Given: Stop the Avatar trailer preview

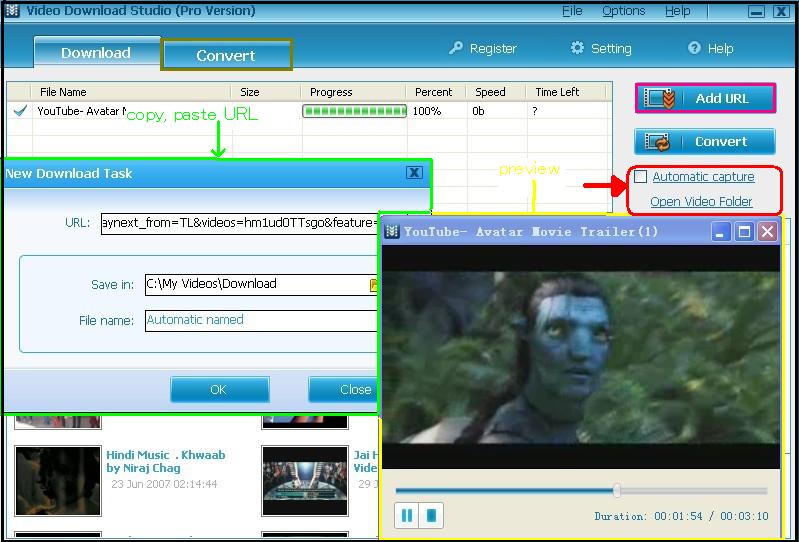Looking at the screenshot, I should [x=431, y=516].
